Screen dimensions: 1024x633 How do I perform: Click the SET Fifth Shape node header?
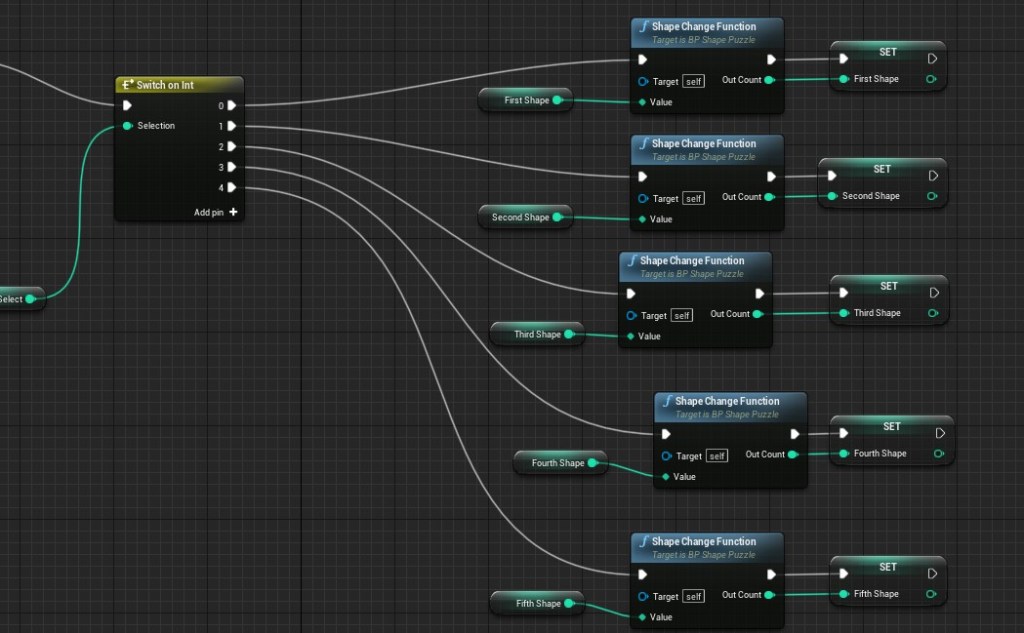click(888, 567)
